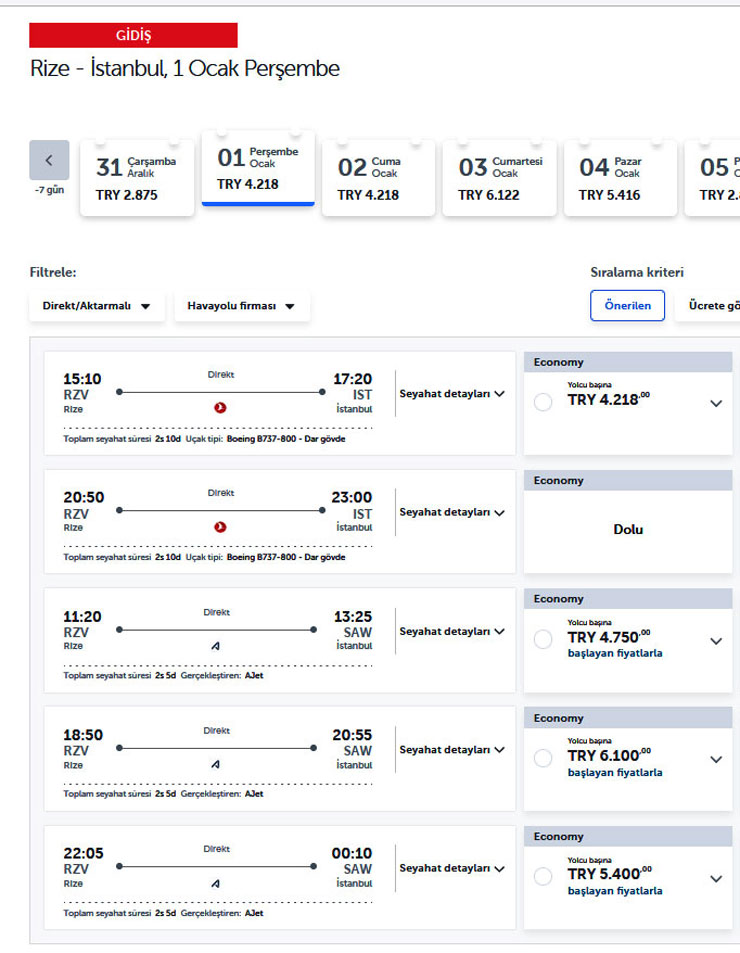Expand the chevron on the TRY 4.218 fare
The height and width of the screenshot is (953, 740).
[714, 404]
